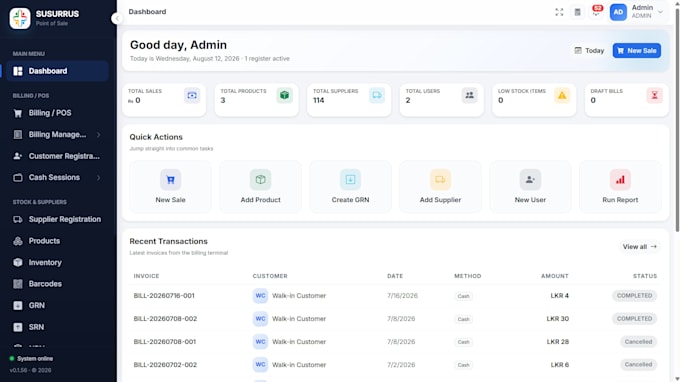
Task: Click the GRN sidebar icon
Action: pos(18,306)
